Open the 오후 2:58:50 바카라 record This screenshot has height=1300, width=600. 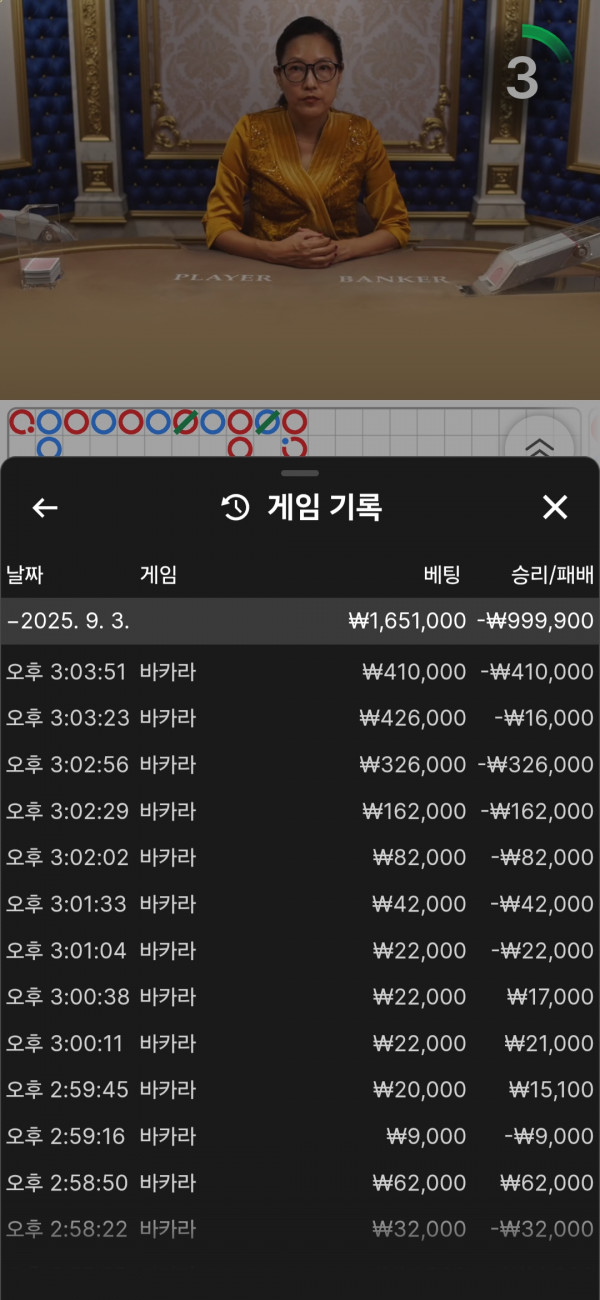click(300, 1183)
